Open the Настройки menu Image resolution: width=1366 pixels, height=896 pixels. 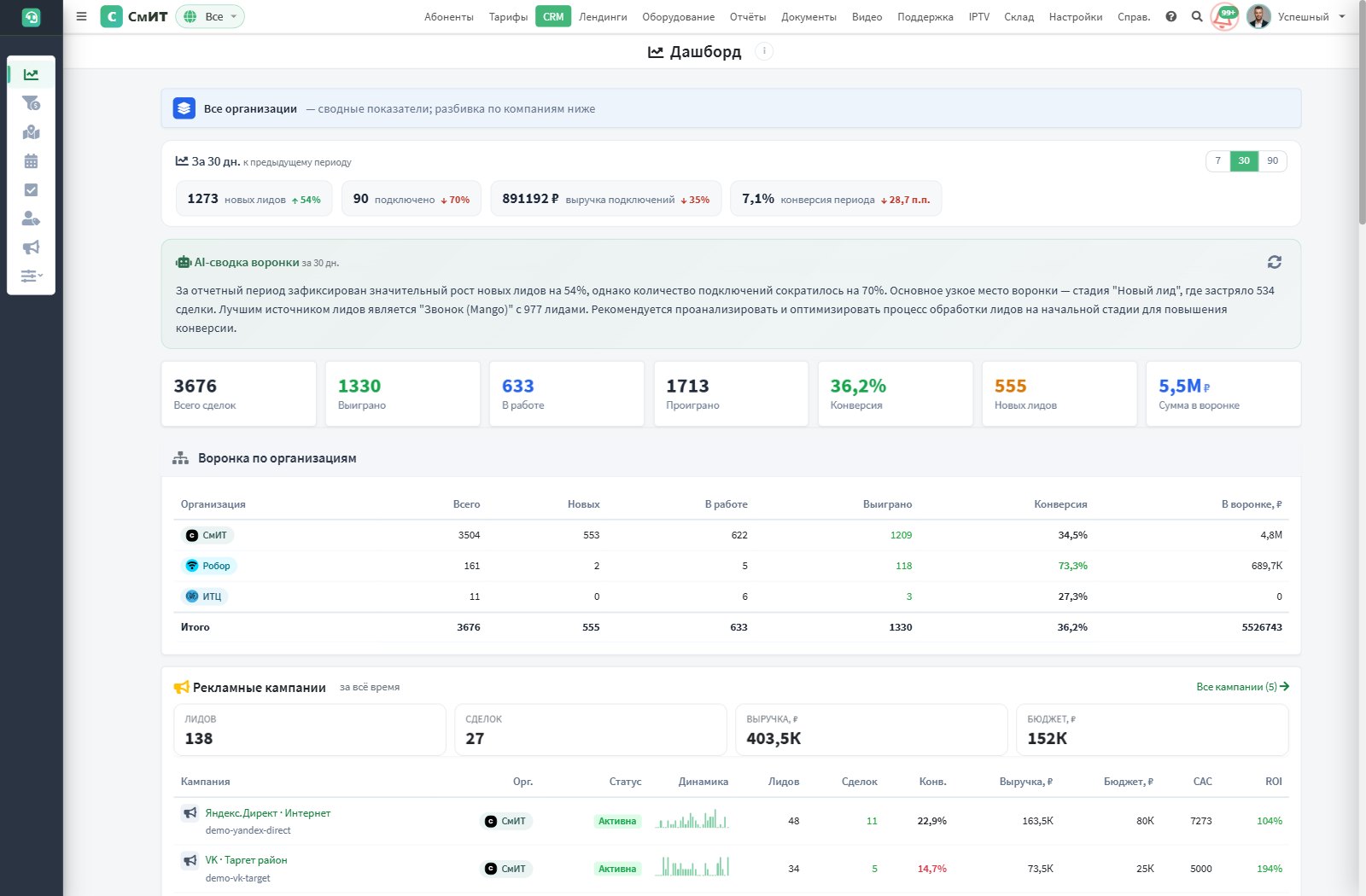1076,17
